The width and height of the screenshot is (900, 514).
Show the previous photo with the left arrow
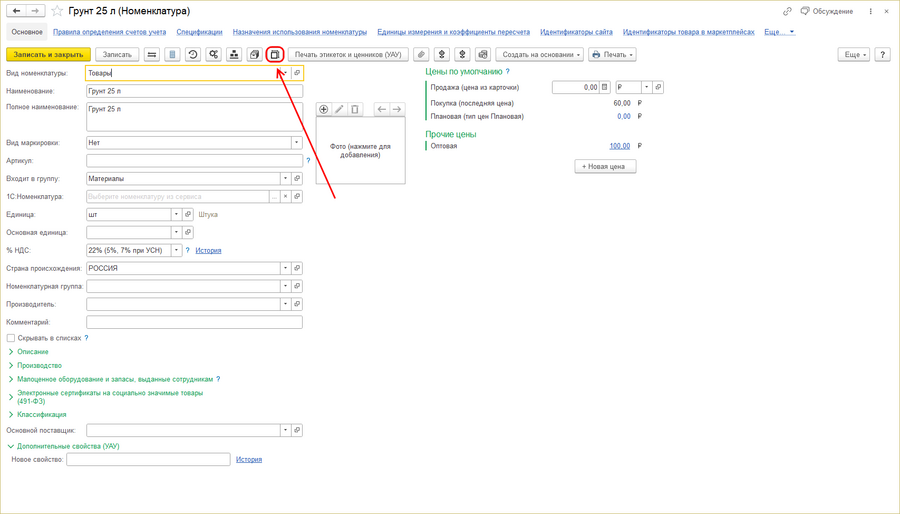[382, 109]
